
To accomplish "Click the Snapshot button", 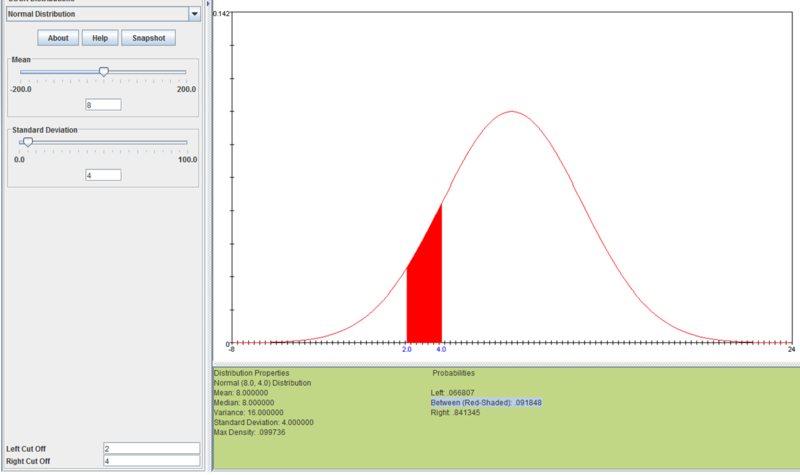I will (148, 38).
